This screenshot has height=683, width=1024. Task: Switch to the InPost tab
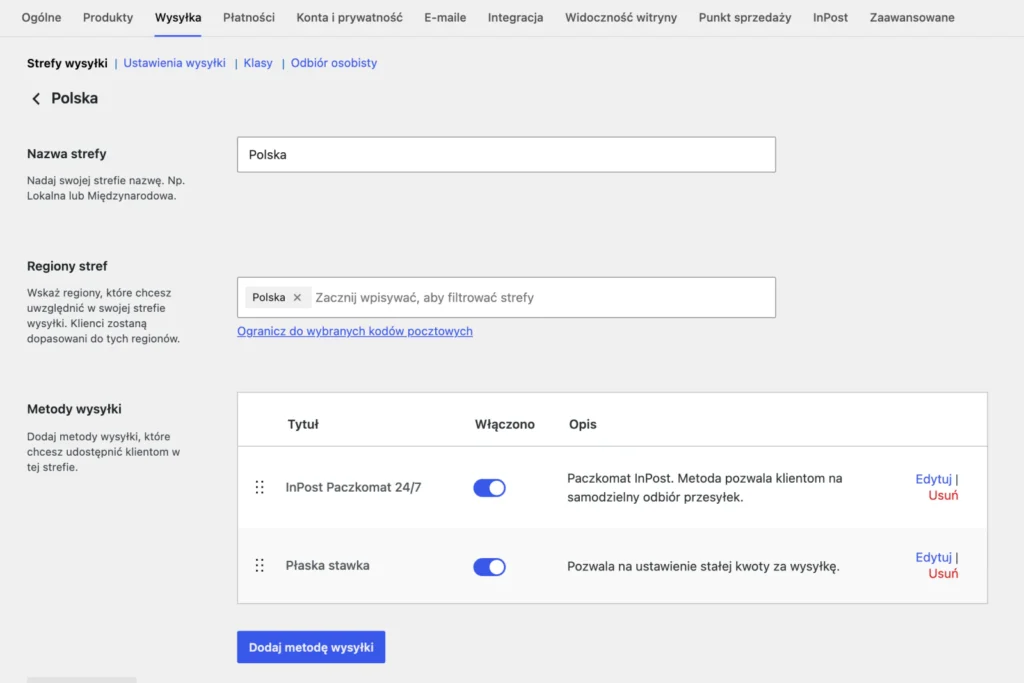pyautogui.click(x=831, y=18)
